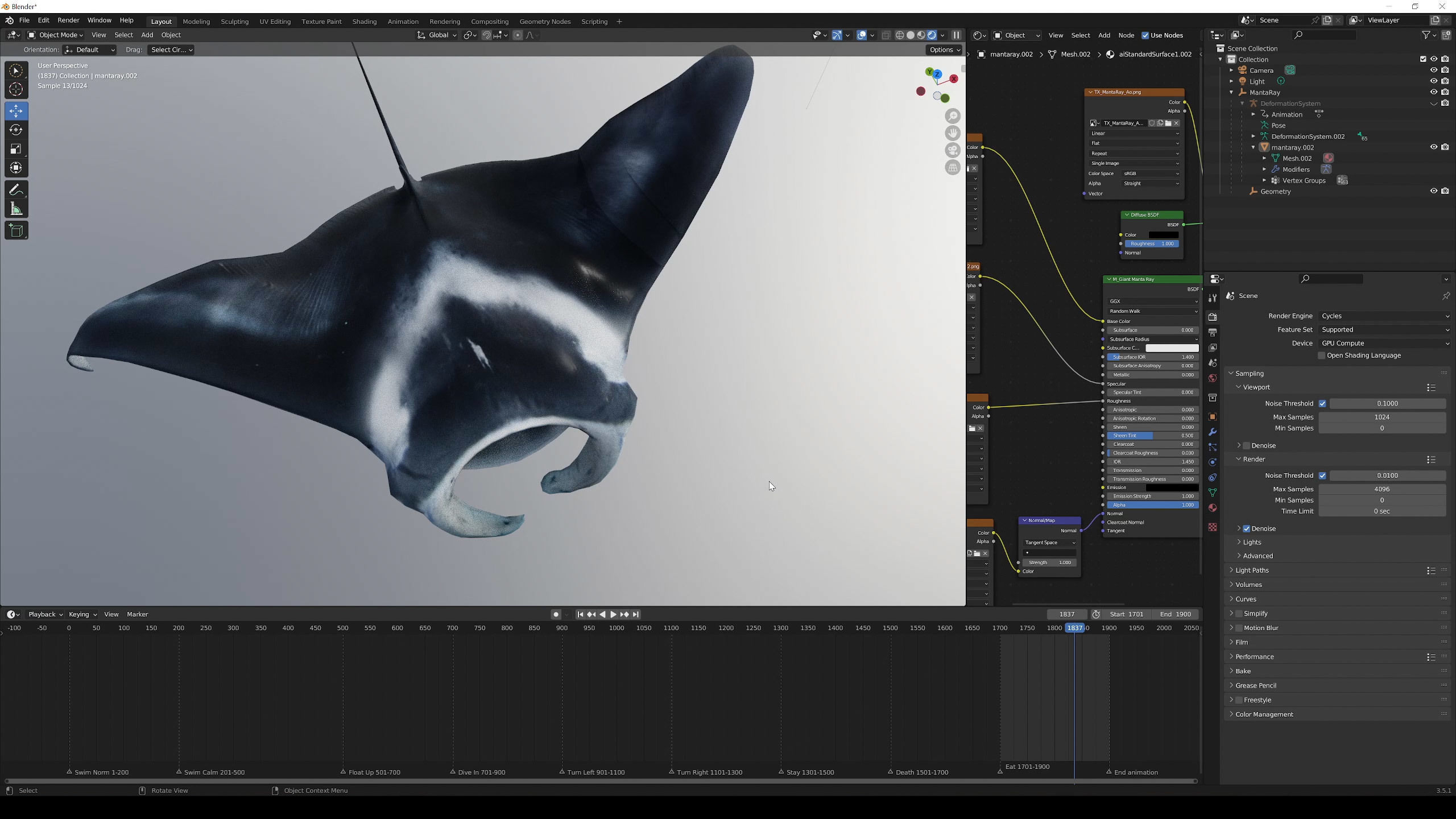The height and width of the screenshot is (819, 1456).
Task: Enable the Open Shading Language checkbox
Action: (x=1322, y=355)
